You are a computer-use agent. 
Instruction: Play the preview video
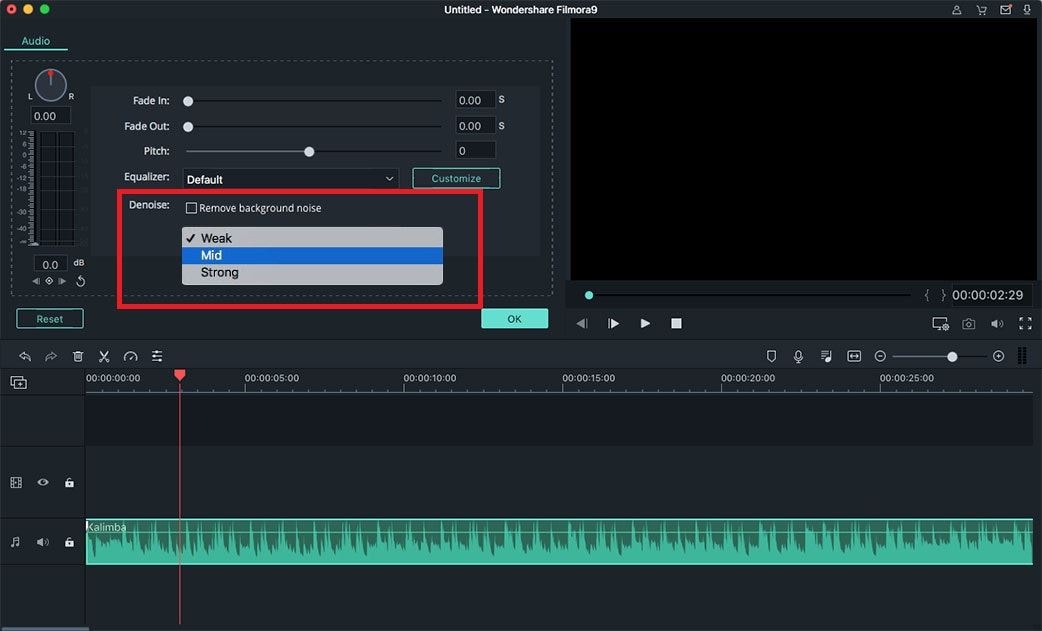[x=645, y=323]
